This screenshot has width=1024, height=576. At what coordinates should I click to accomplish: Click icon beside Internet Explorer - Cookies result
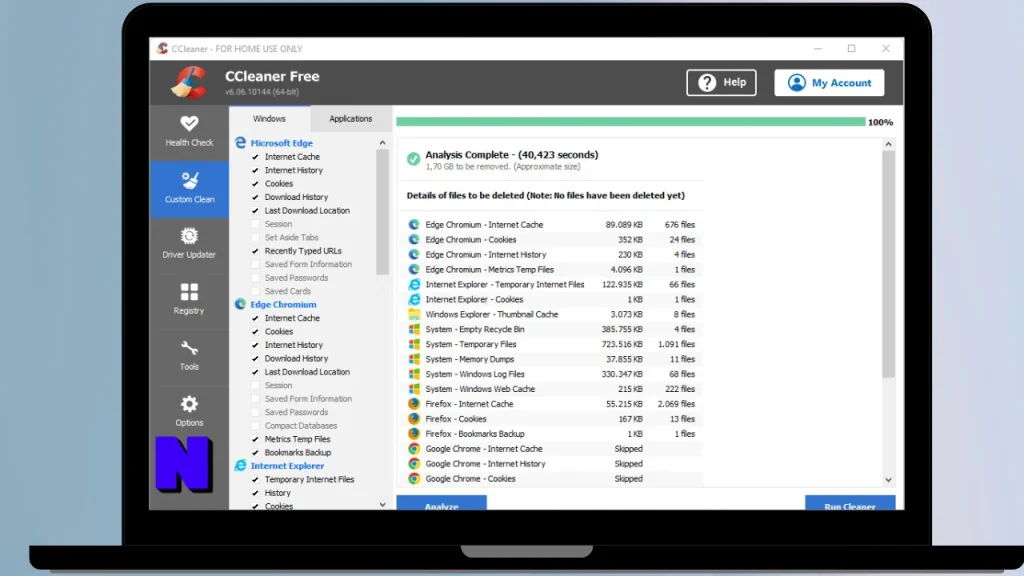[x=413, y=299]
